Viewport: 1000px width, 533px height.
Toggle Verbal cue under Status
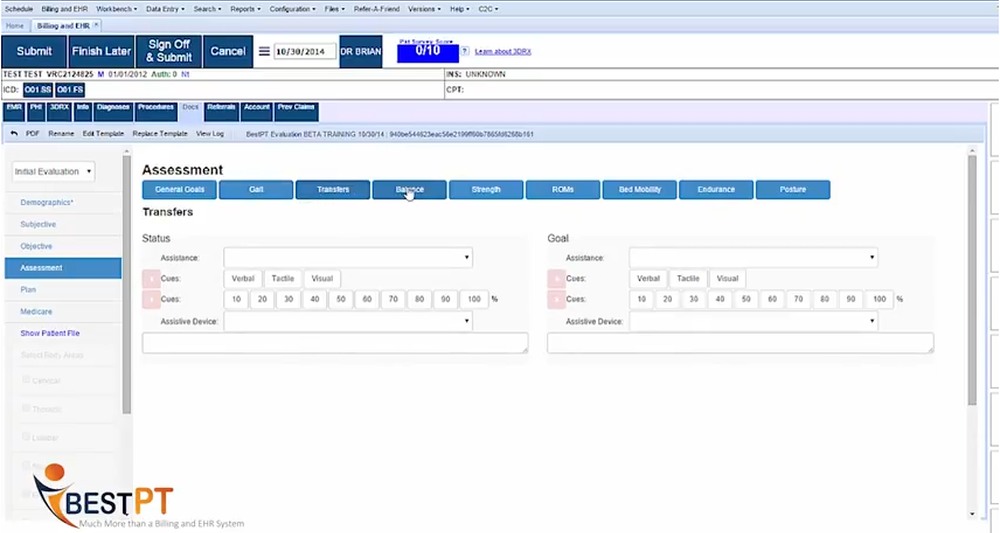(x=243, y=279)
